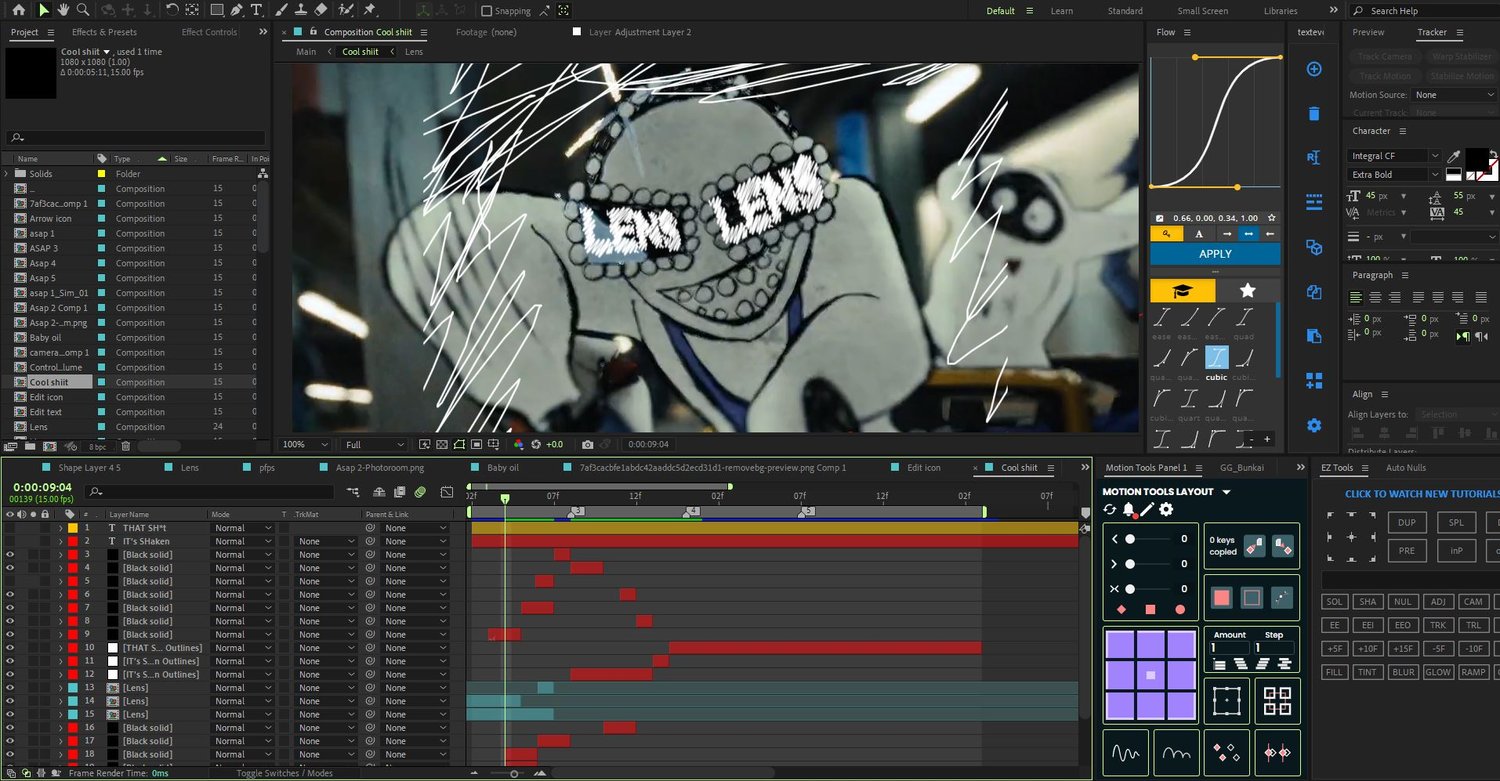This screenshot has height=781, width=1500.
Task: Switch to the GG_Bunkai panel tab
Action: pyautogui.click(x=1244, y=467)
